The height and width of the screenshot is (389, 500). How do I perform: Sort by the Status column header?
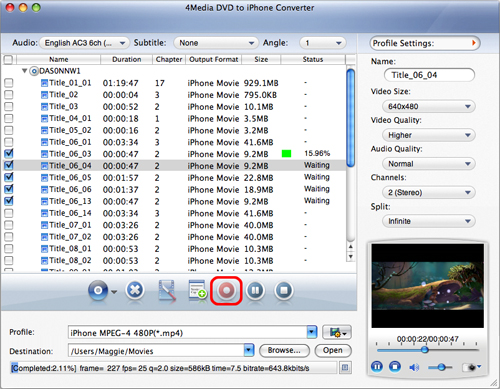pyautogui.click(x=313, y=59)
